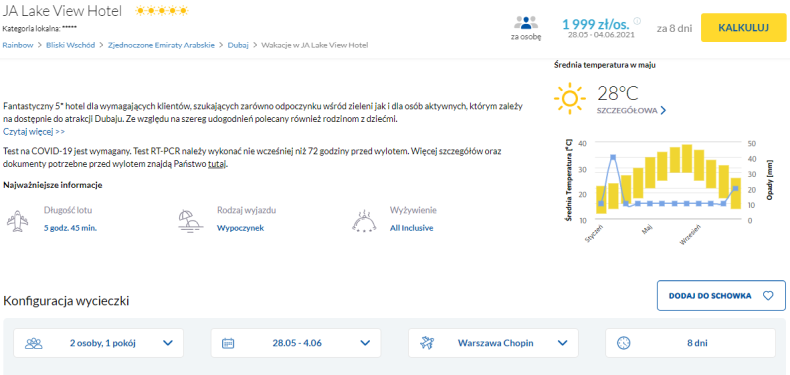Viewport: 790px width, 375px height.
Task: Click 'Średnia temperatura w maju' heading
Action: point(605,65)
